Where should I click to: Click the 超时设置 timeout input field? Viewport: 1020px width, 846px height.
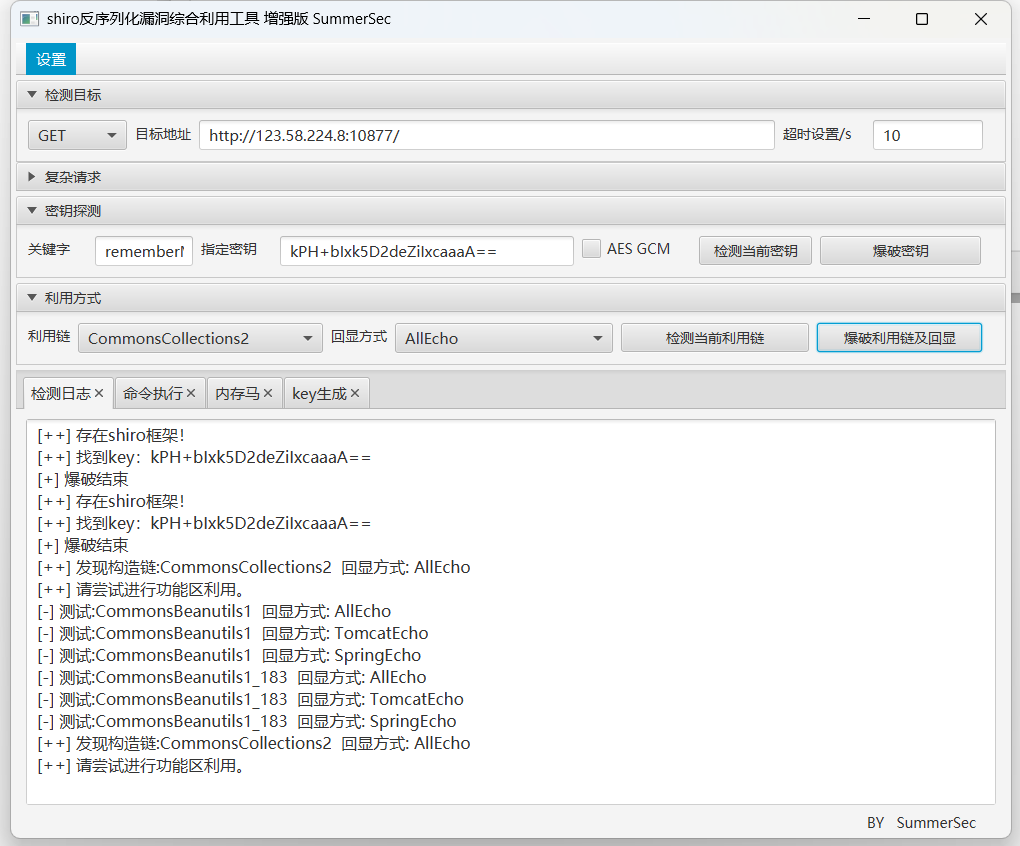[x=927, y=134]
